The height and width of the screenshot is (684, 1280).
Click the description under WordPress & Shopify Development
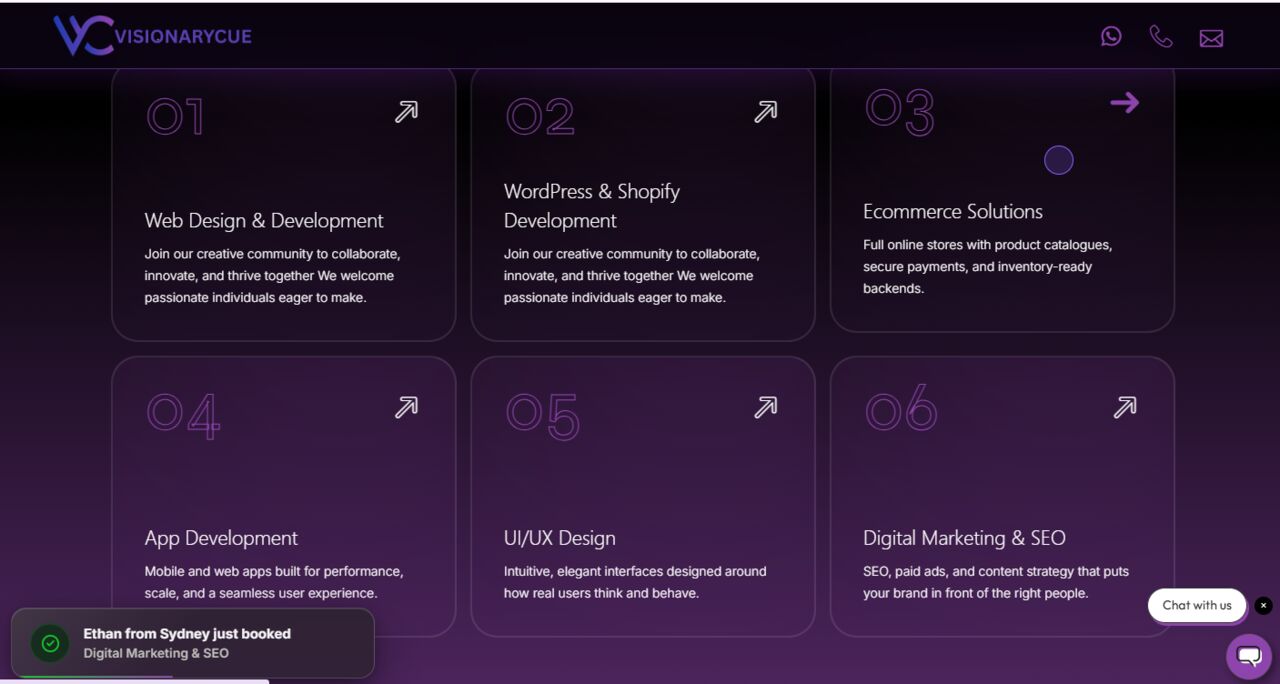[x=631, y=276]
